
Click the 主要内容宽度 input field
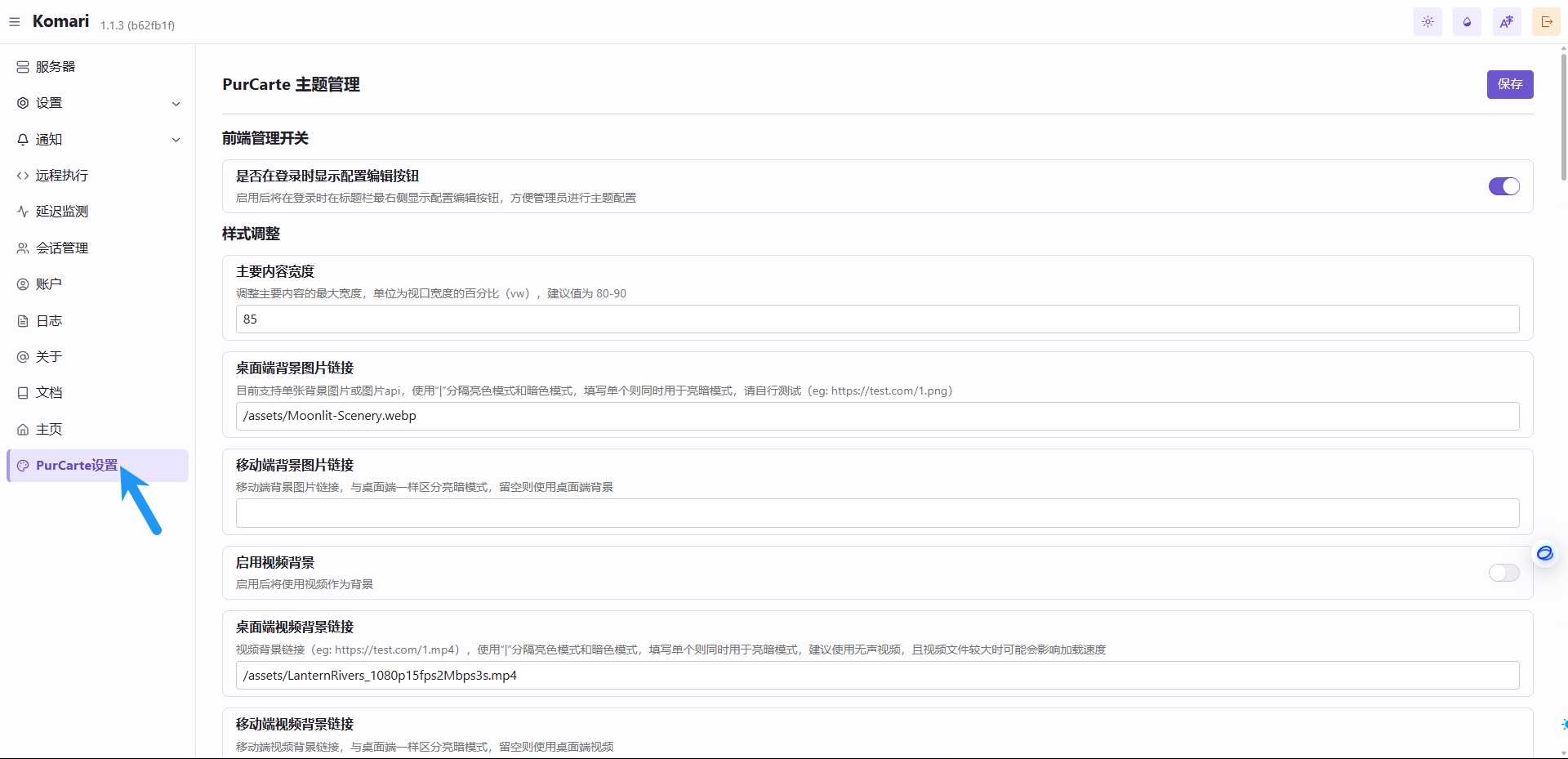[x=877, y=319]
